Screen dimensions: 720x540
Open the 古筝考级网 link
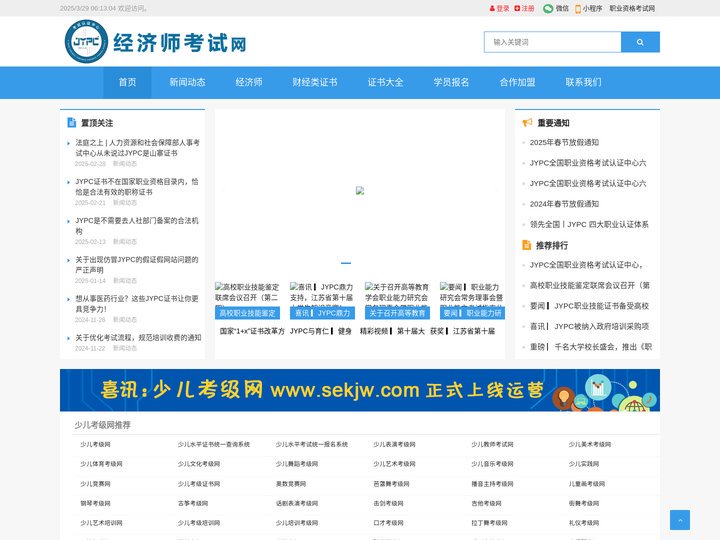[193, 503]
